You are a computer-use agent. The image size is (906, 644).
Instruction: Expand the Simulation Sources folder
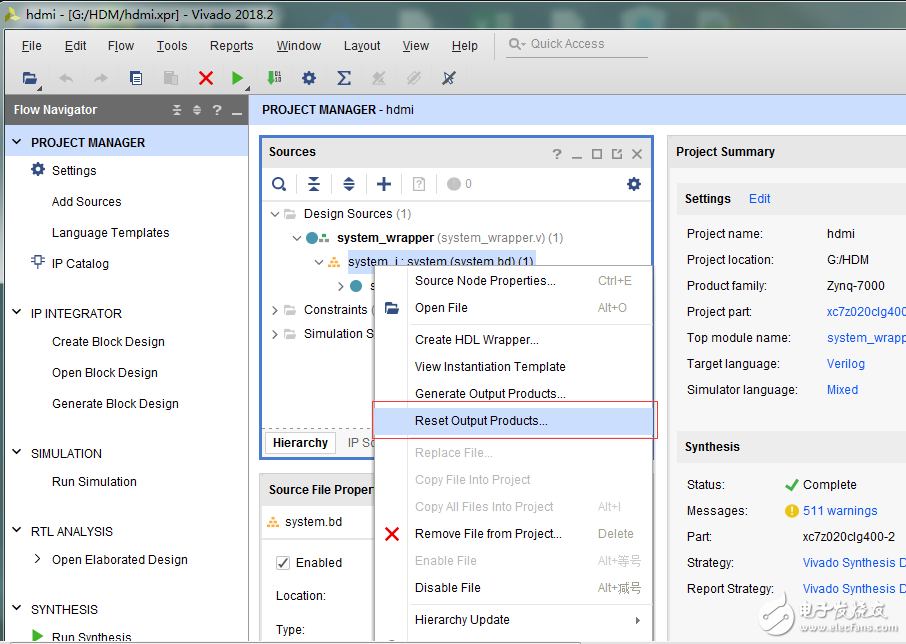coord(275,334)
